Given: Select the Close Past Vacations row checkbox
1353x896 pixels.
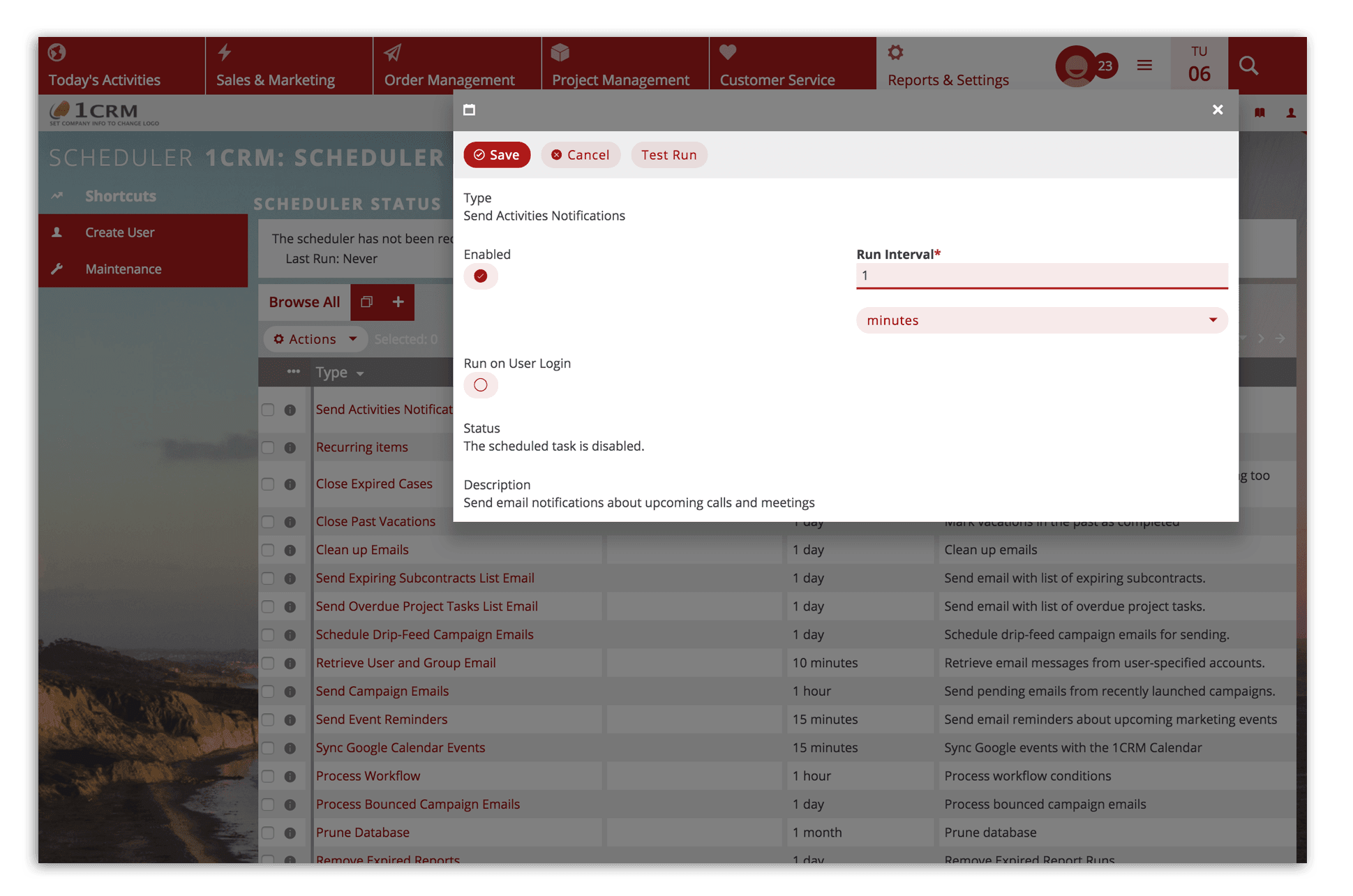Looking at the screenshot, I should 268,522.
